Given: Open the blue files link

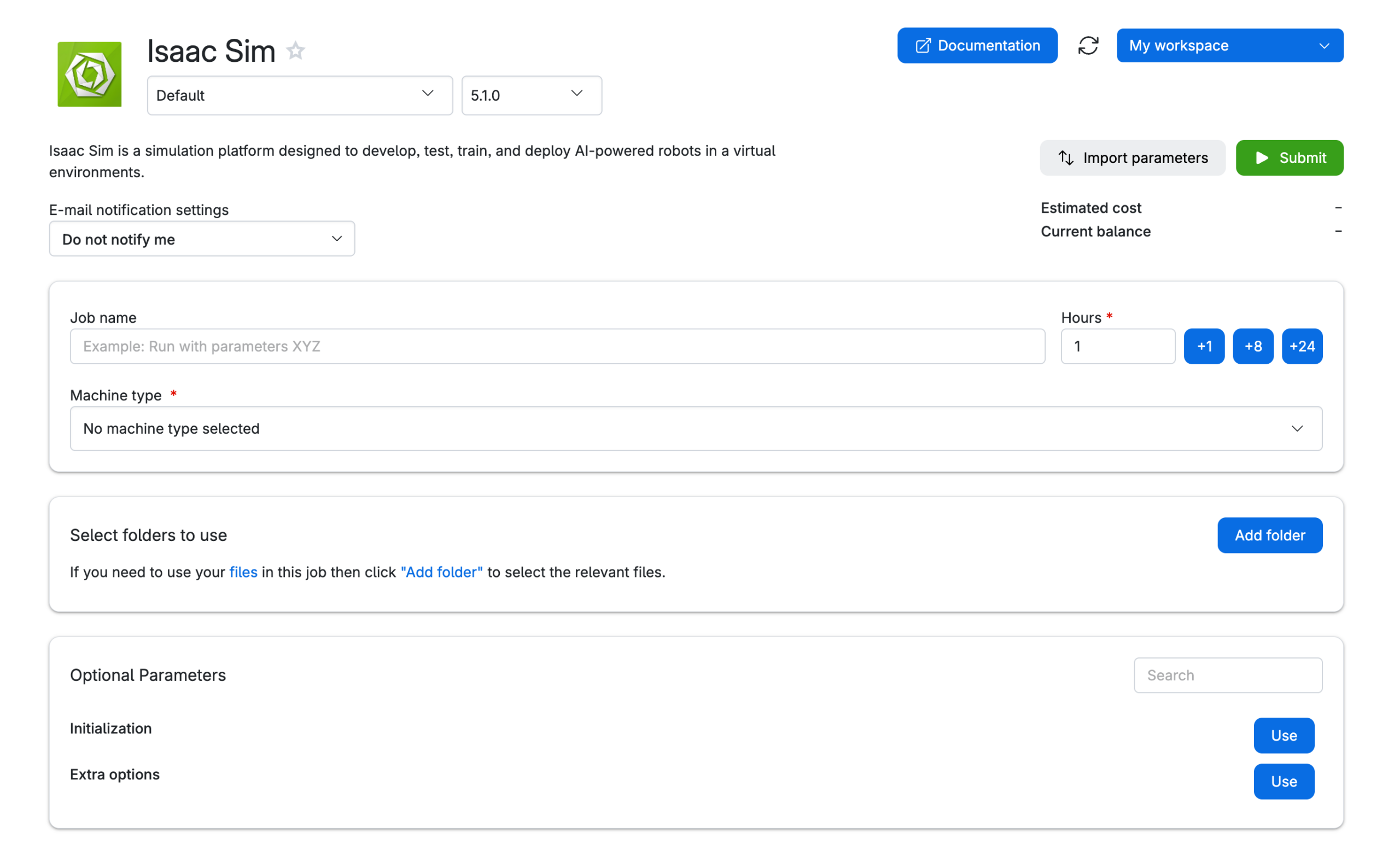Looking at the screenshot, I should pos(243,572).
